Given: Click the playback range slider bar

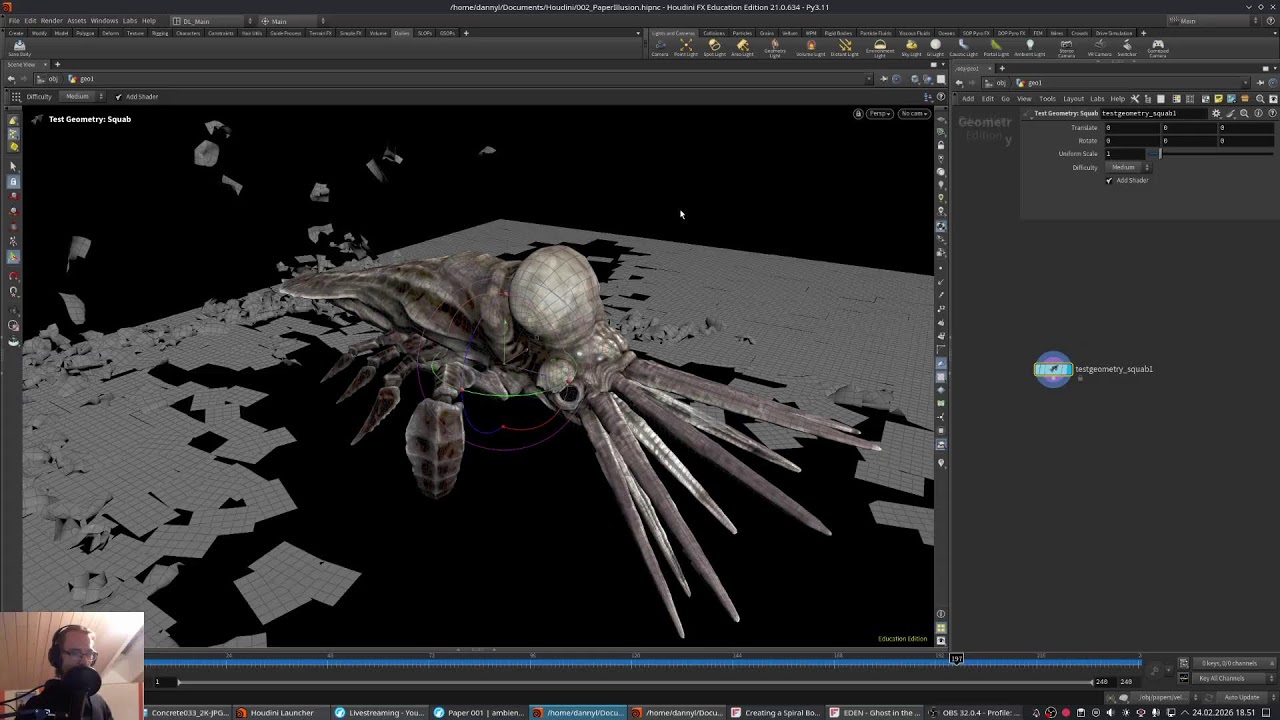Looking at the screenshot, I should (x=635, y=682).
